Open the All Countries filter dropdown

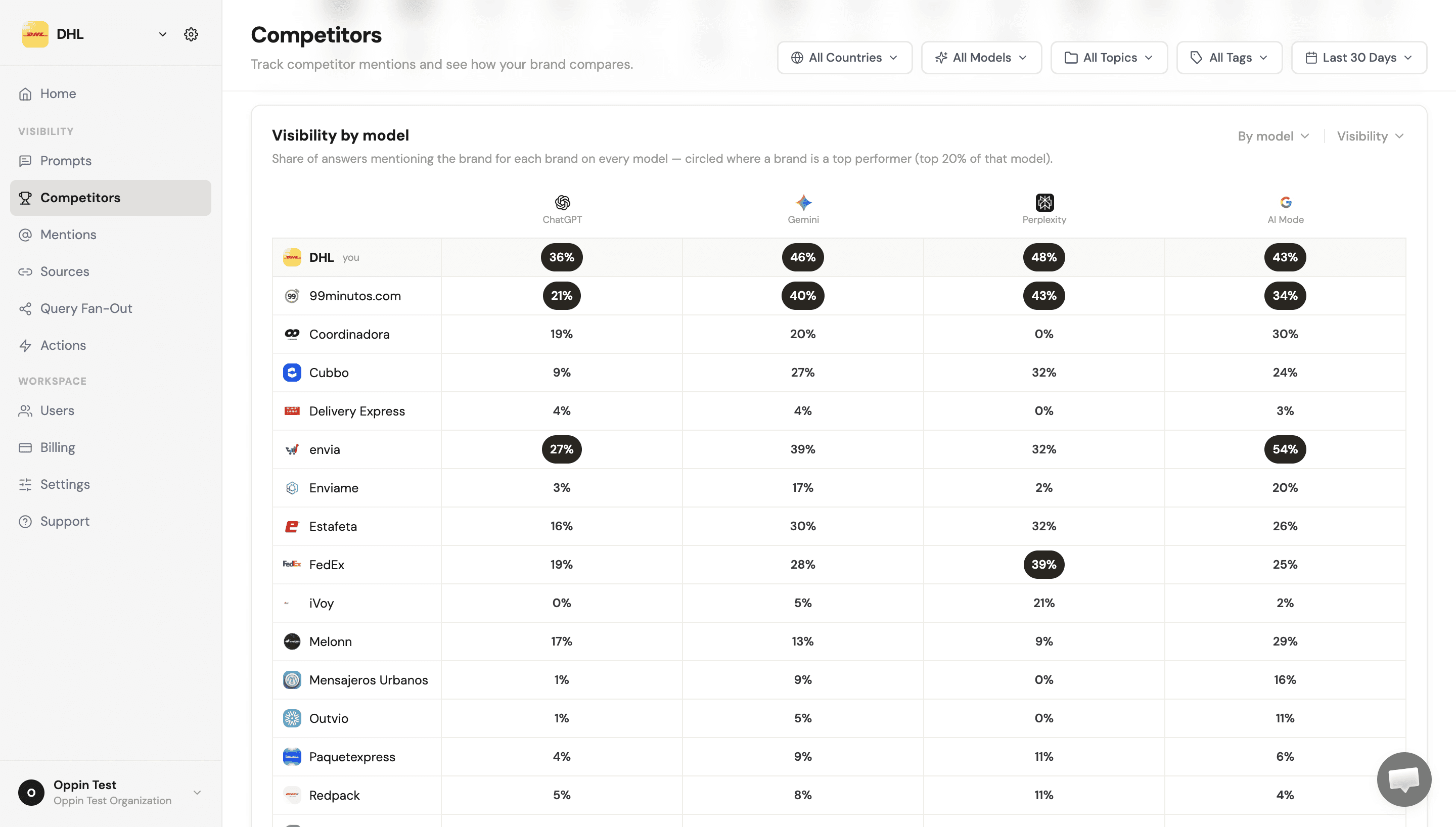(844, 57)
